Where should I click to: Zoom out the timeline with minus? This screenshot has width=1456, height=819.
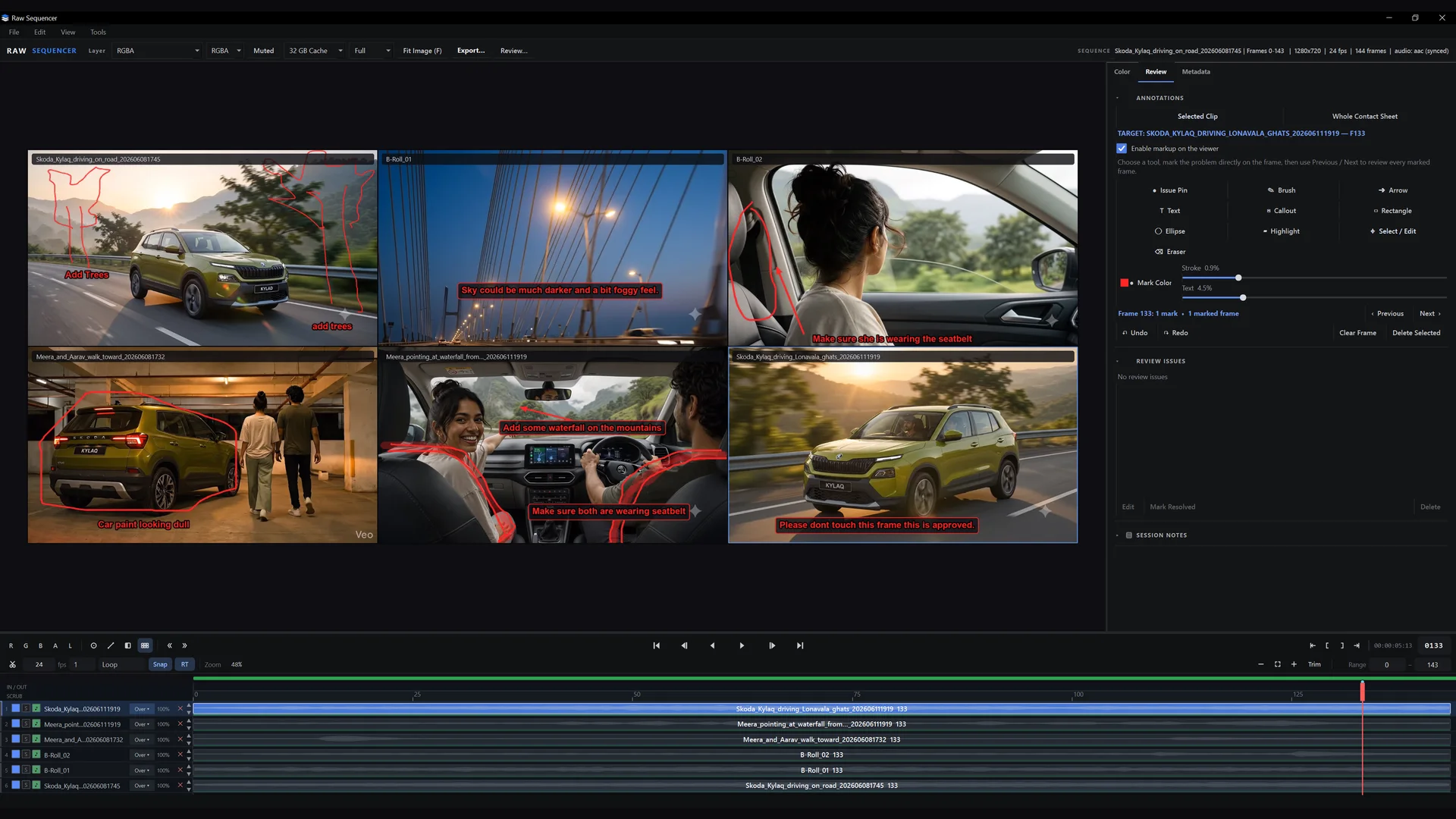click(x=1261, y=664)
